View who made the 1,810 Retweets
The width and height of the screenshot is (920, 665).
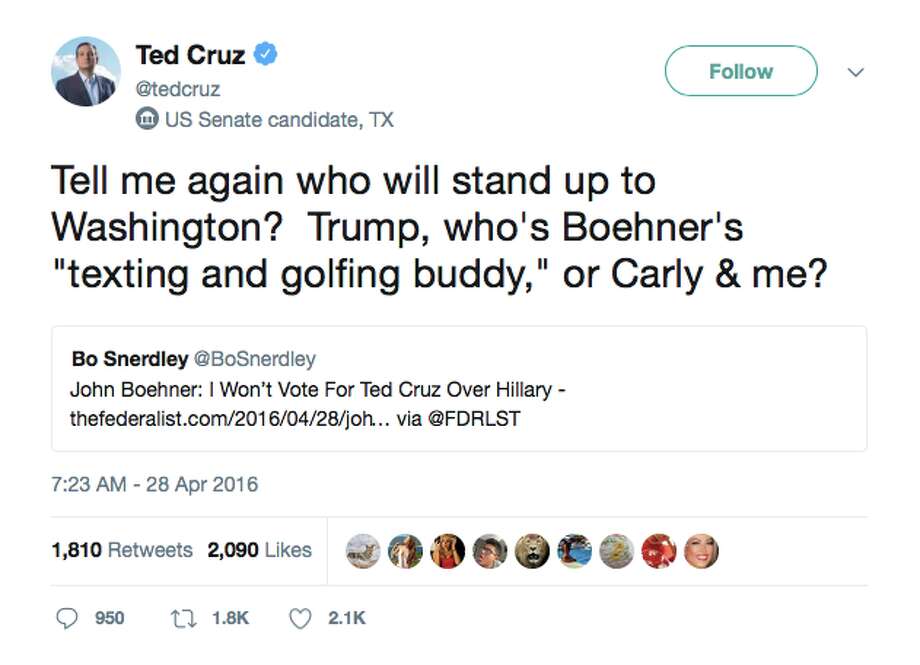(121, 549)
